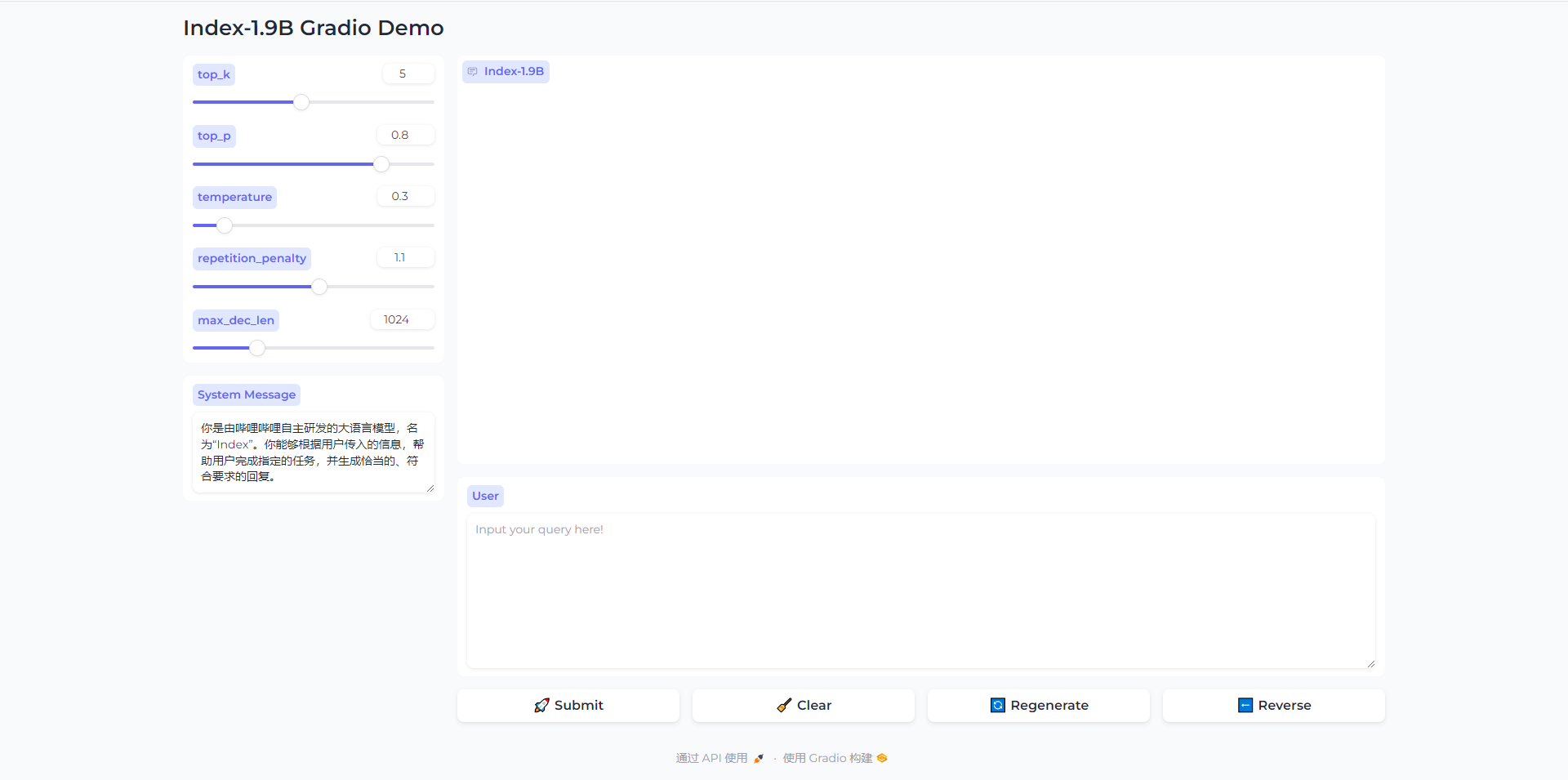Click the max_dec_len label
Viewport: 1568px width, 780px height.
click(236, 320)
